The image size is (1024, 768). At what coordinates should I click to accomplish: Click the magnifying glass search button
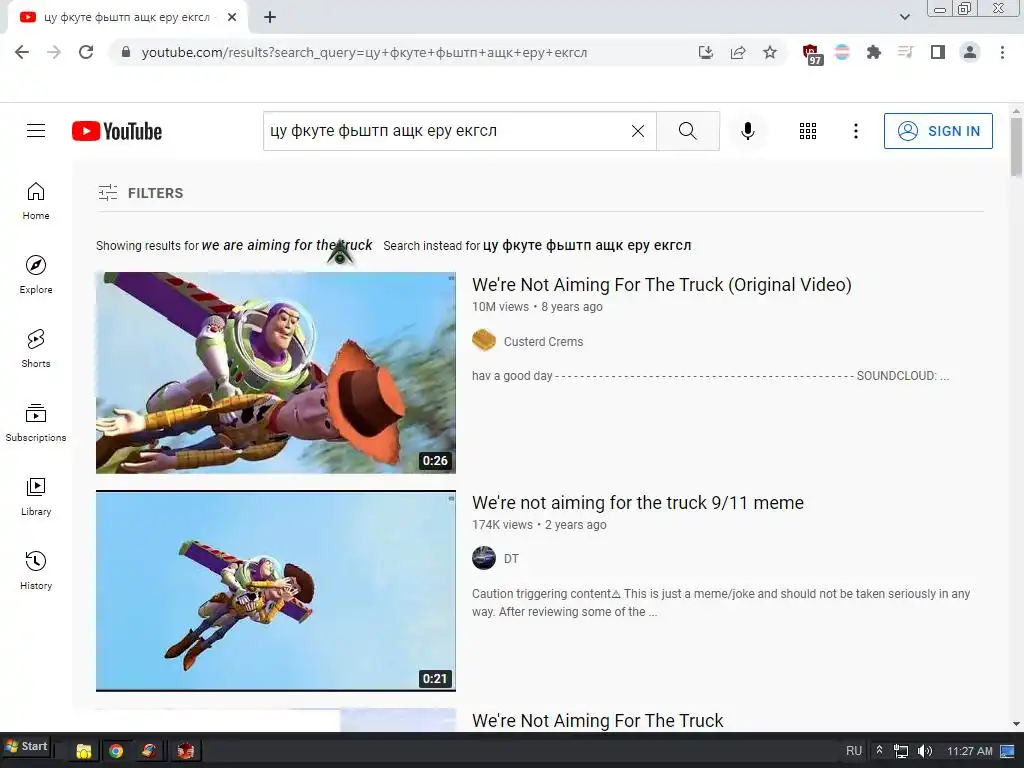[x=688, y=131]
